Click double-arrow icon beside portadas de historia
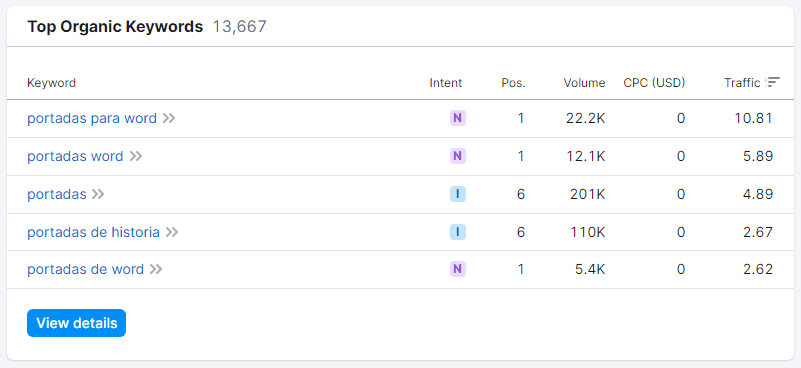 [x=172, y=232]
